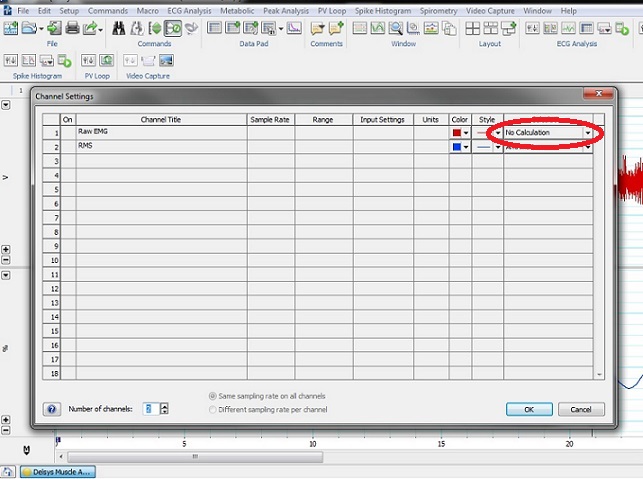Open the color dropdown for Raw EMG
This screenshot has width=643, height=479.
pos(466,132)
